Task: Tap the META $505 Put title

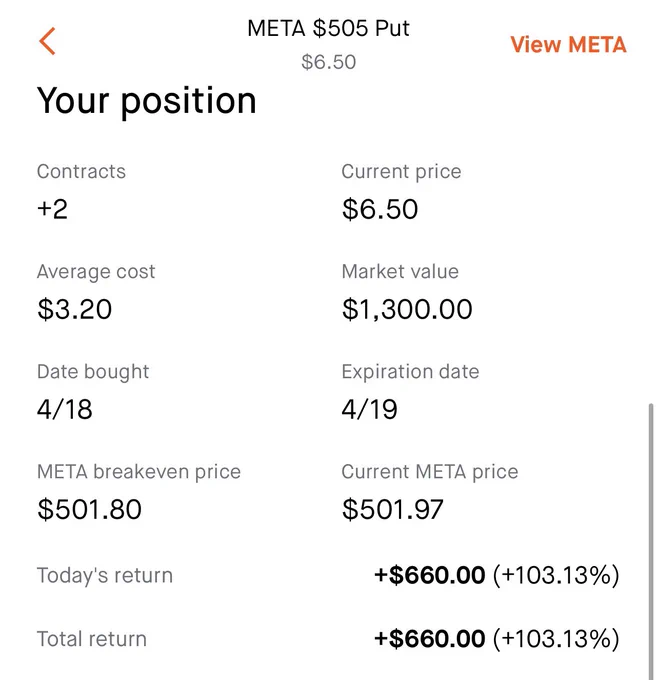Action: [x=328, y=29]
